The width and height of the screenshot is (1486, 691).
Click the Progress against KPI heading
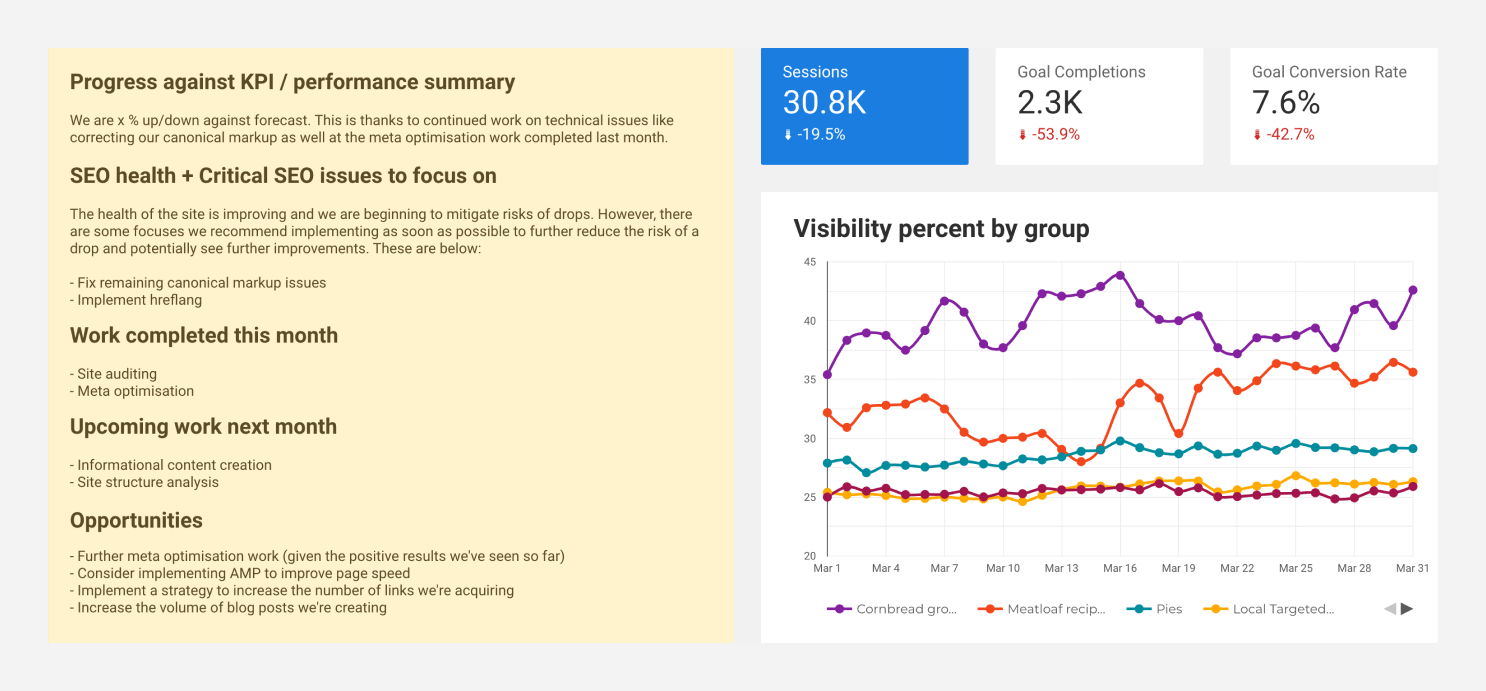point(293,82)
